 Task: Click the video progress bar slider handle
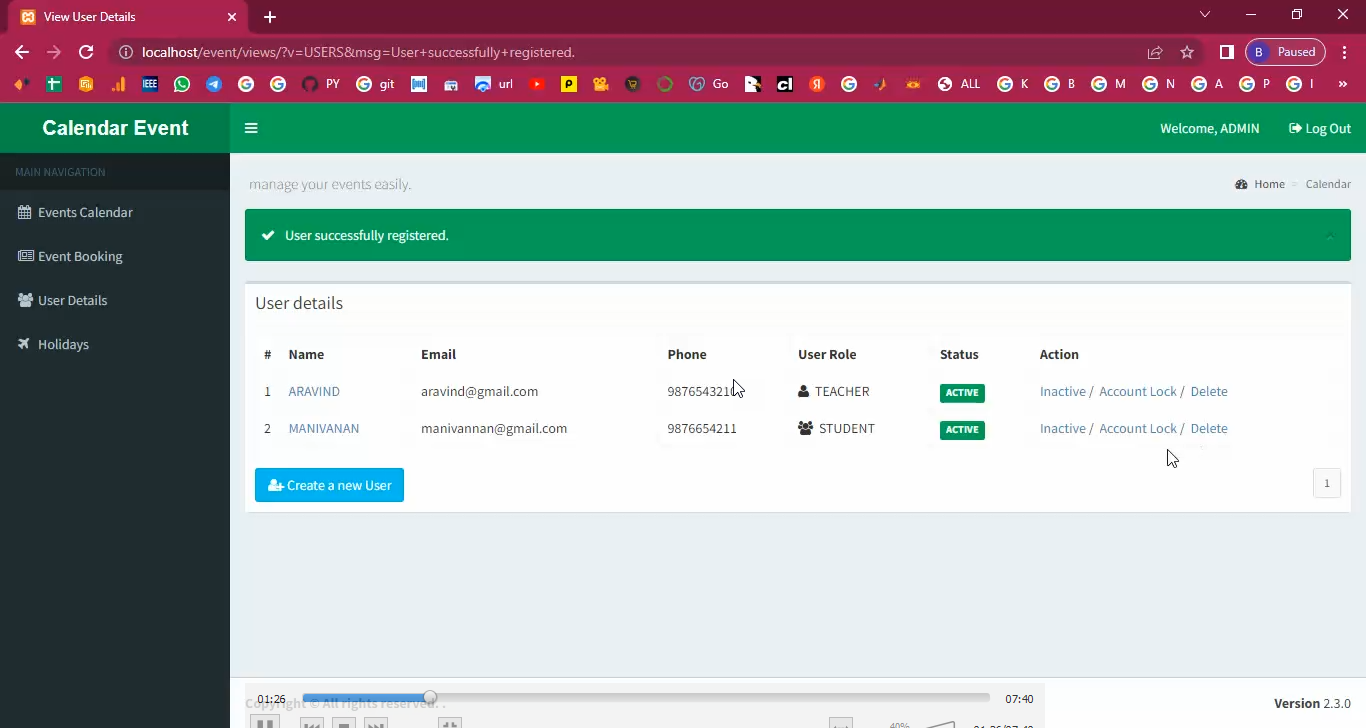(430, 698)
